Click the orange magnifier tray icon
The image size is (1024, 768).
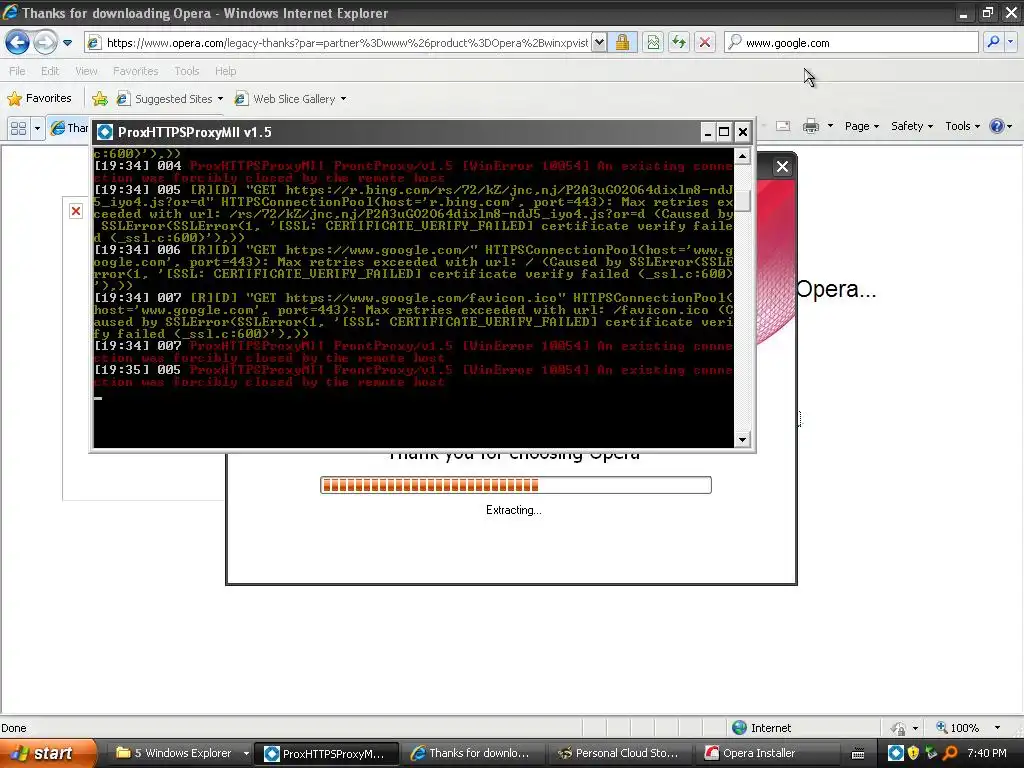(x=950, y=753)
